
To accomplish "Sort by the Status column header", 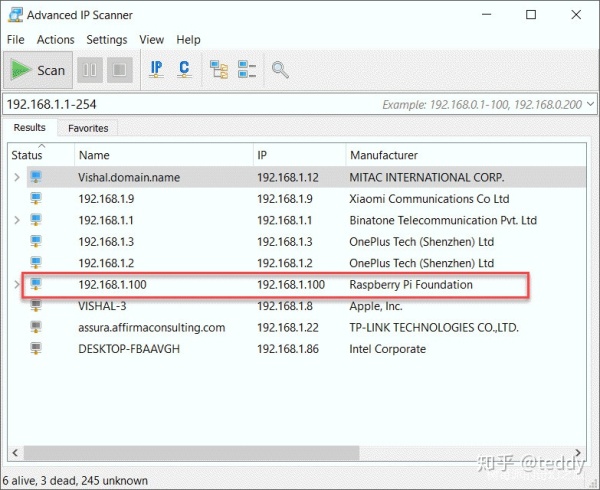I will coord(41,155).
